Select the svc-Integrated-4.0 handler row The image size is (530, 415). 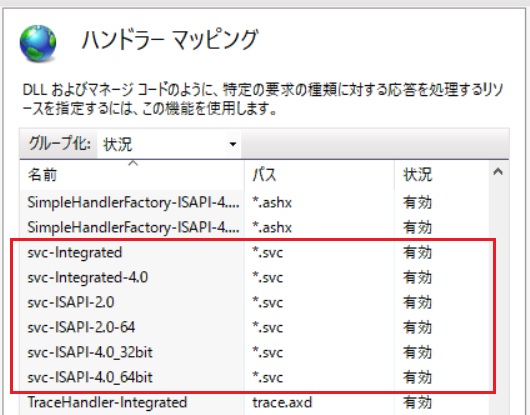tap(254, 277)
